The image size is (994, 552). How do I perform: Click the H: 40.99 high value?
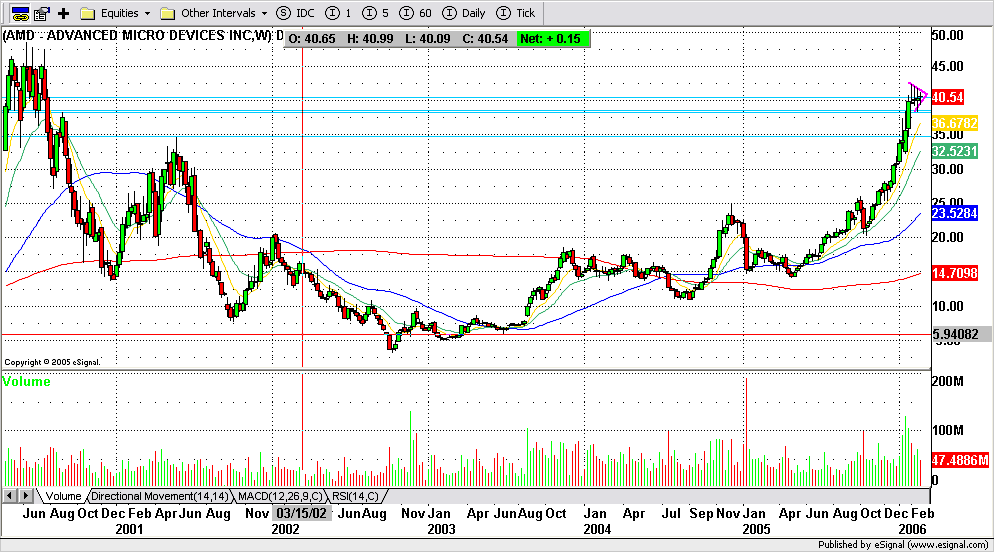[x=370, y=39]
